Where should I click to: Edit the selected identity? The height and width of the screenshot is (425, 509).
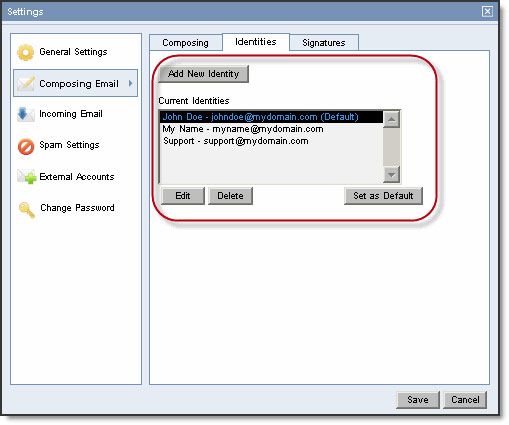pyautogui.click(x=183, y=196)
